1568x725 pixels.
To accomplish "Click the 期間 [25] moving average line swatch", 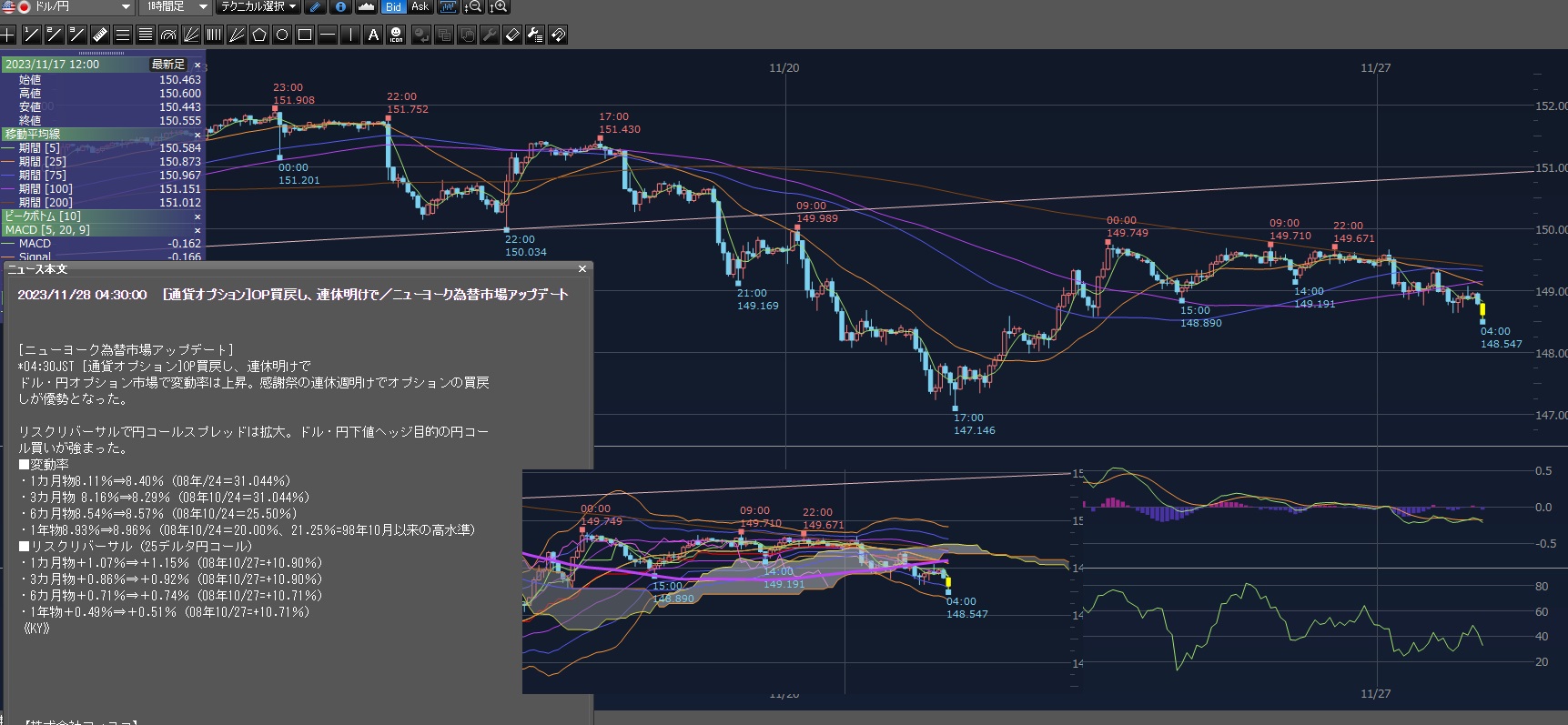I will coord(10,162).
